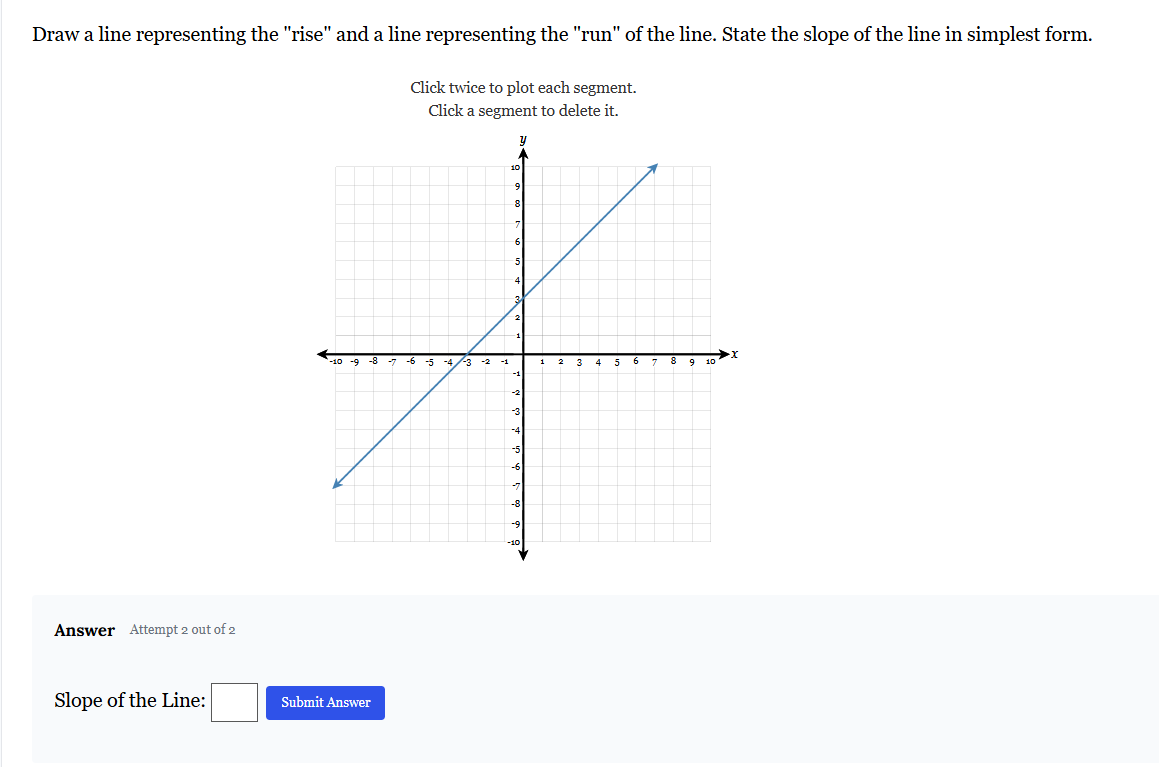Click the instruction text about plotting segments
Image resolution: width=1159 pixels, height=767 pixels.
522,88
